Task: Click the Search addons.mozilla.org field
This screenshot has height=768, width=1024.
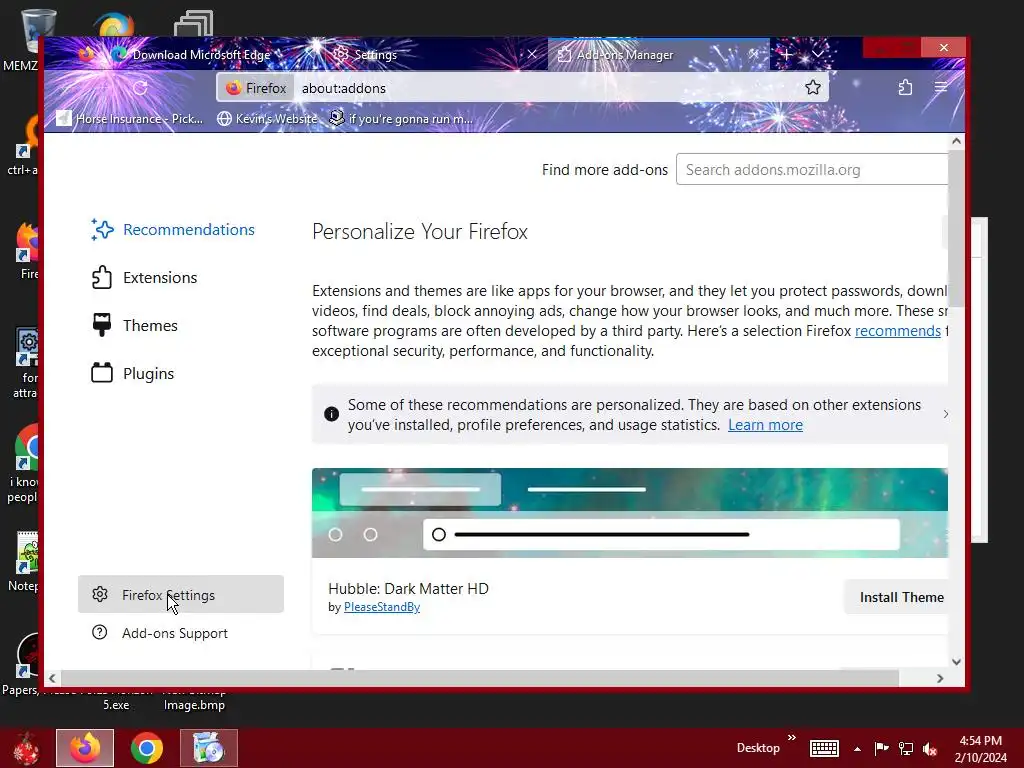Action: pos(812,170)
